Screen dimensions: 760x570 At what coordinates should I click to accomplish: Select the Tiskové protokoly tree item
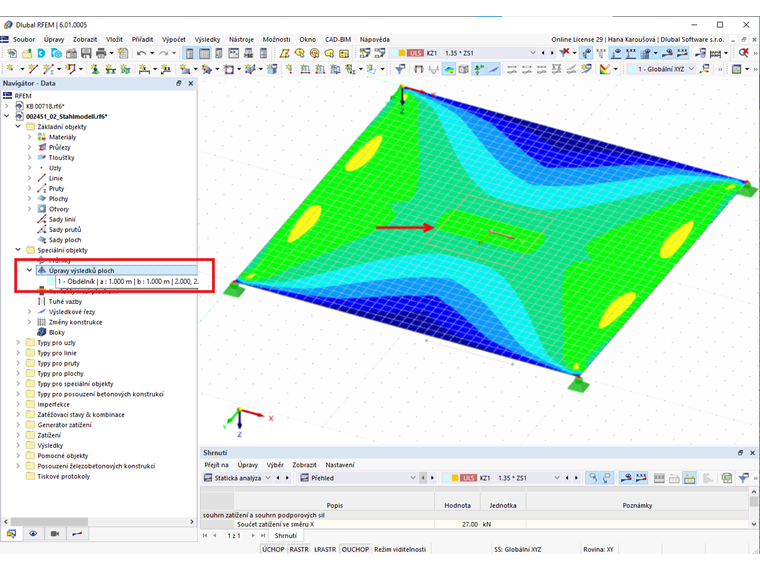[x=63, y=476]
